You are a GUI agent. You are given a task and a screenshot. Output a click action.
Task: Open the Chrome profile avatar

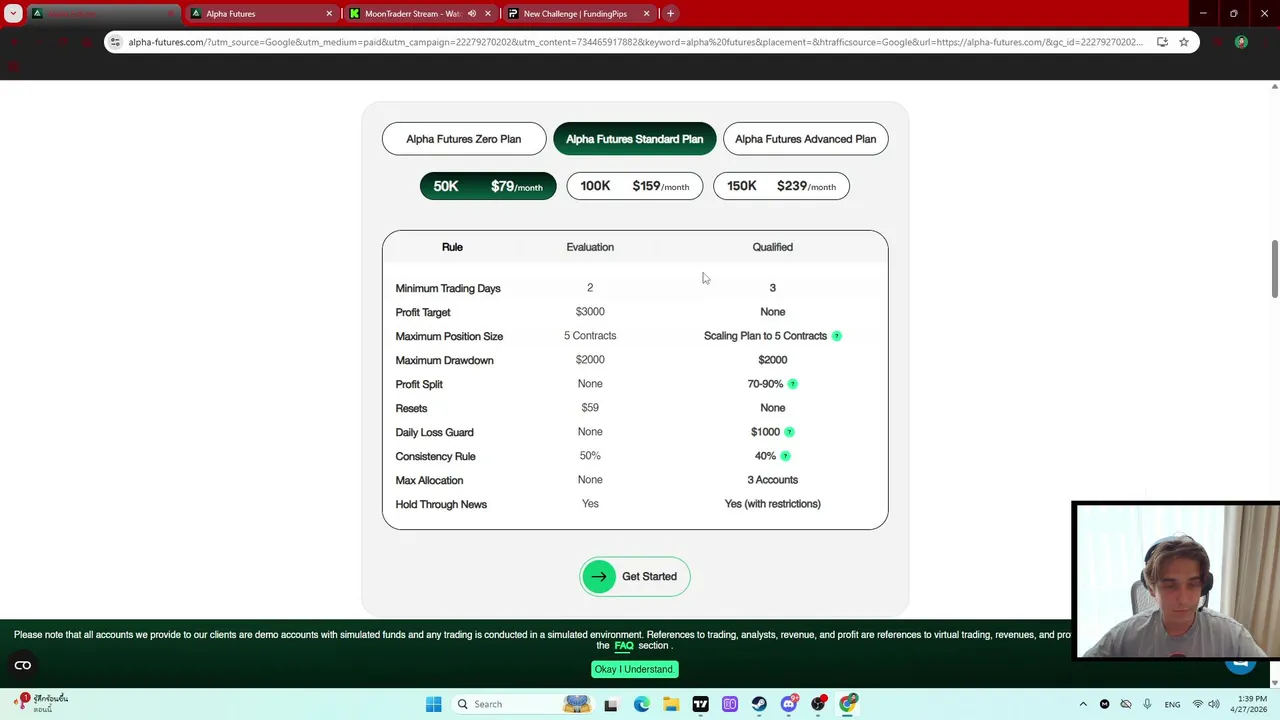click(1241, 42)
